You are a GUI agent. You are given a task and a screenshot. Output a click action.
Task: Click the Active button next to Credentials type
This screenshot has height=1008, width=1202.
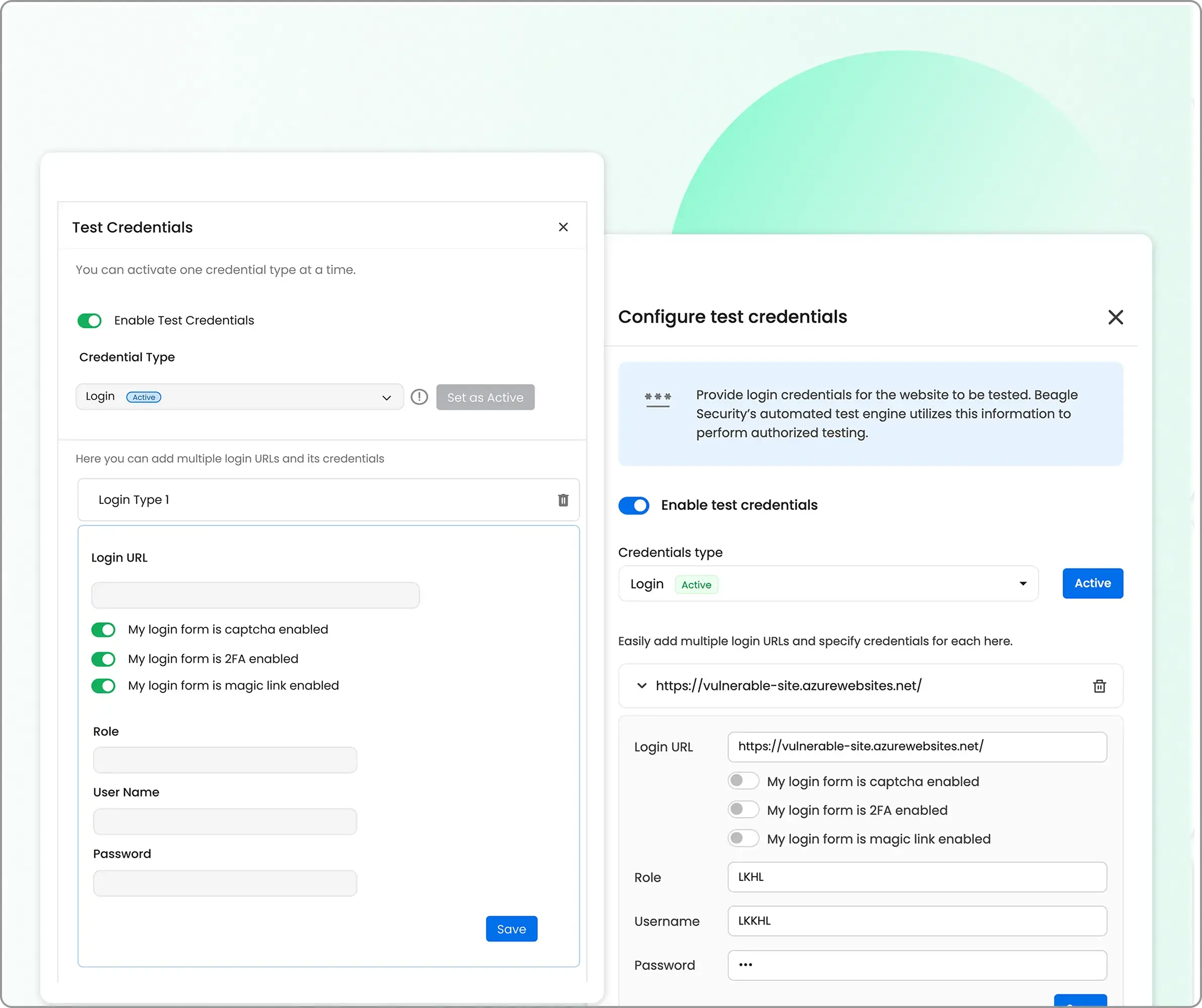point(1092,583)
